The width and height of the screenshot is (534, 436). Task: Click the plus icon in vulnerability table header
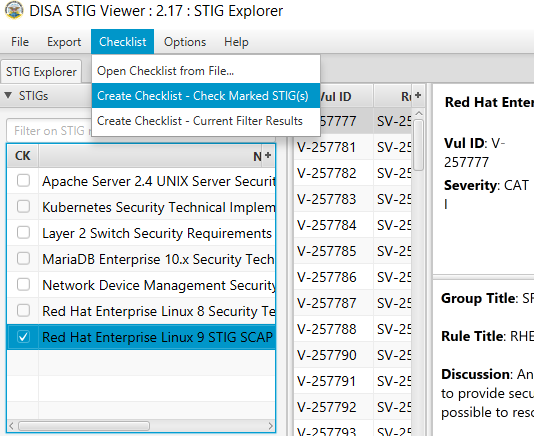pos(418,96)
